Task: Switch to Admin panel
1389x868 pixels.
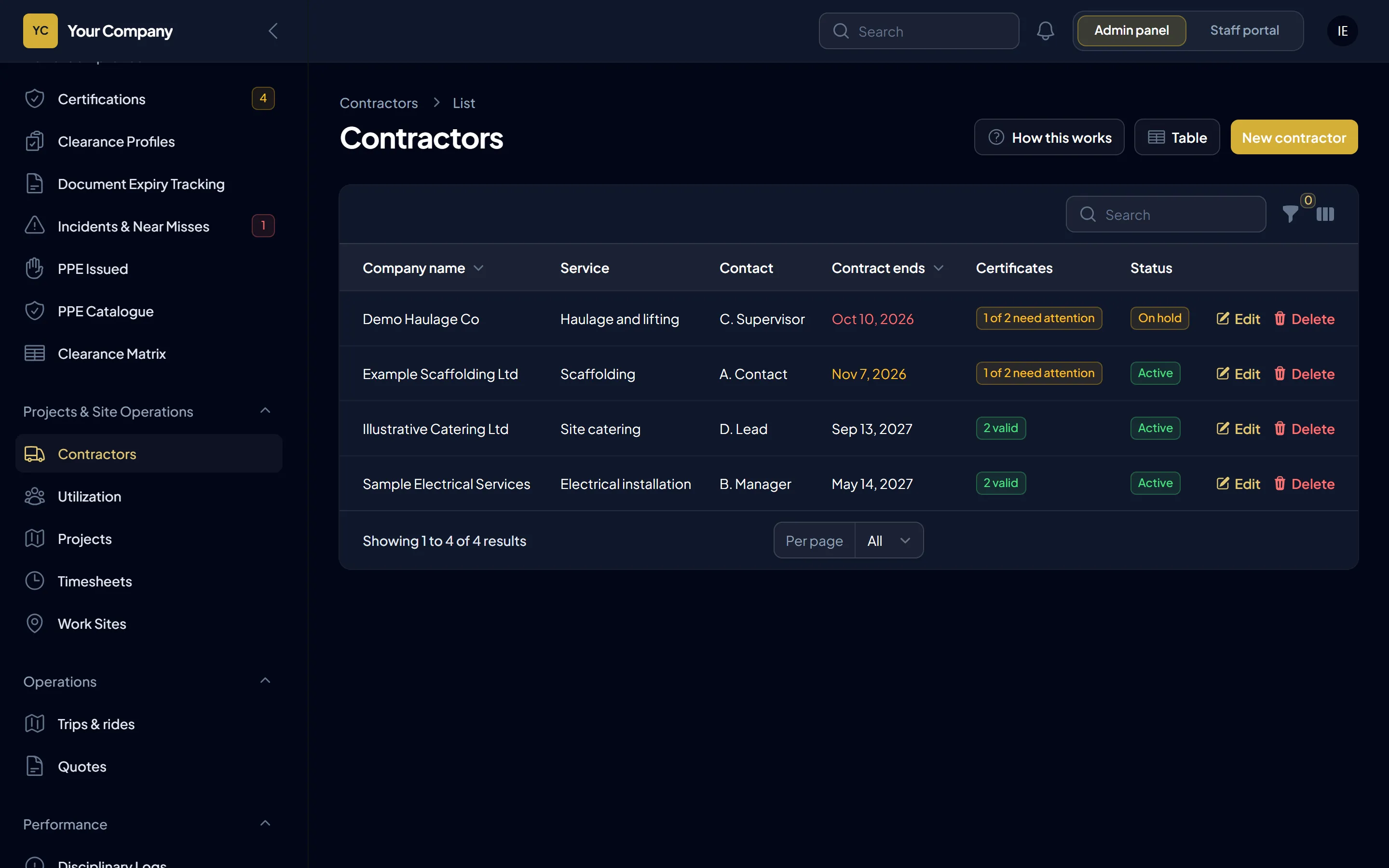Action: (1131, 30)
